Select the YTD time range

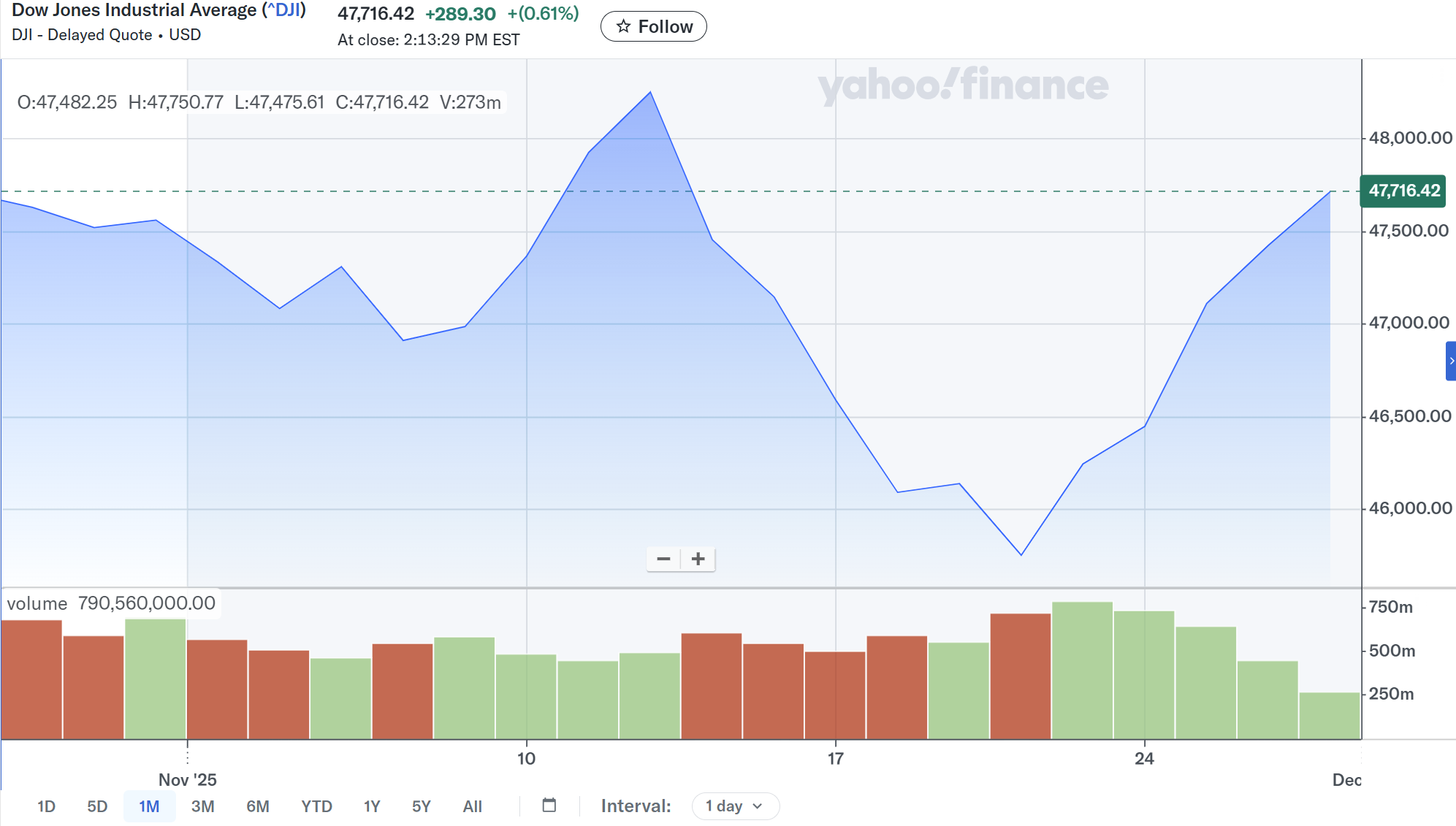point(316,806)
